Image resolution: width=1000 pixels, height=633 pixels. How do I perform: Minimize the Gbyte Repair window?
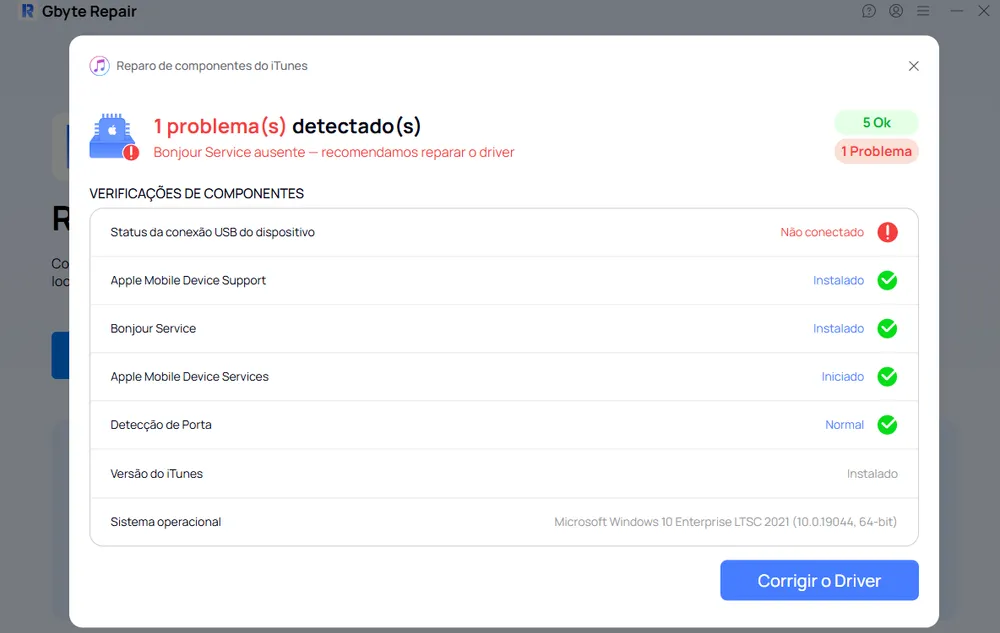pos(957,11)
